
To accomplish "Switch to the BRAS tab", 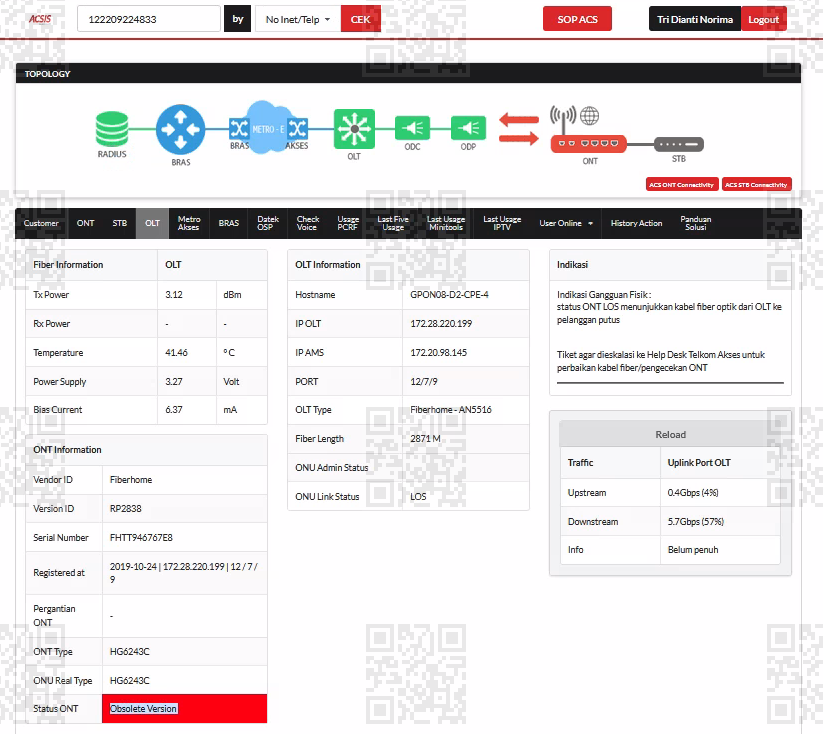I will point(229,223).
